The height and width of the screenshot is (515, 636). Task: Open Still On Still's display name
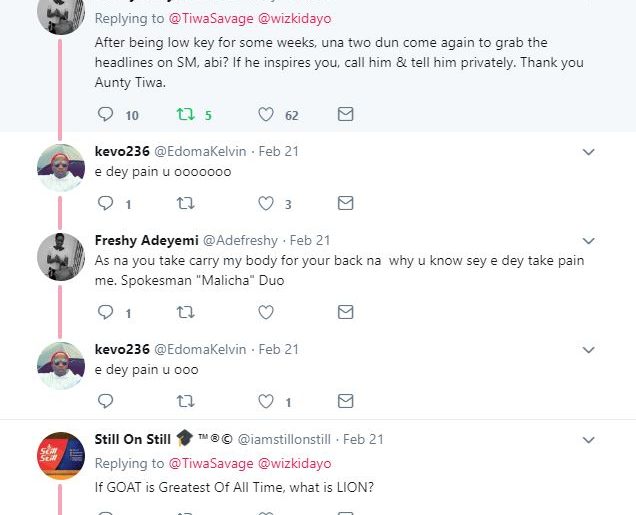132,439
